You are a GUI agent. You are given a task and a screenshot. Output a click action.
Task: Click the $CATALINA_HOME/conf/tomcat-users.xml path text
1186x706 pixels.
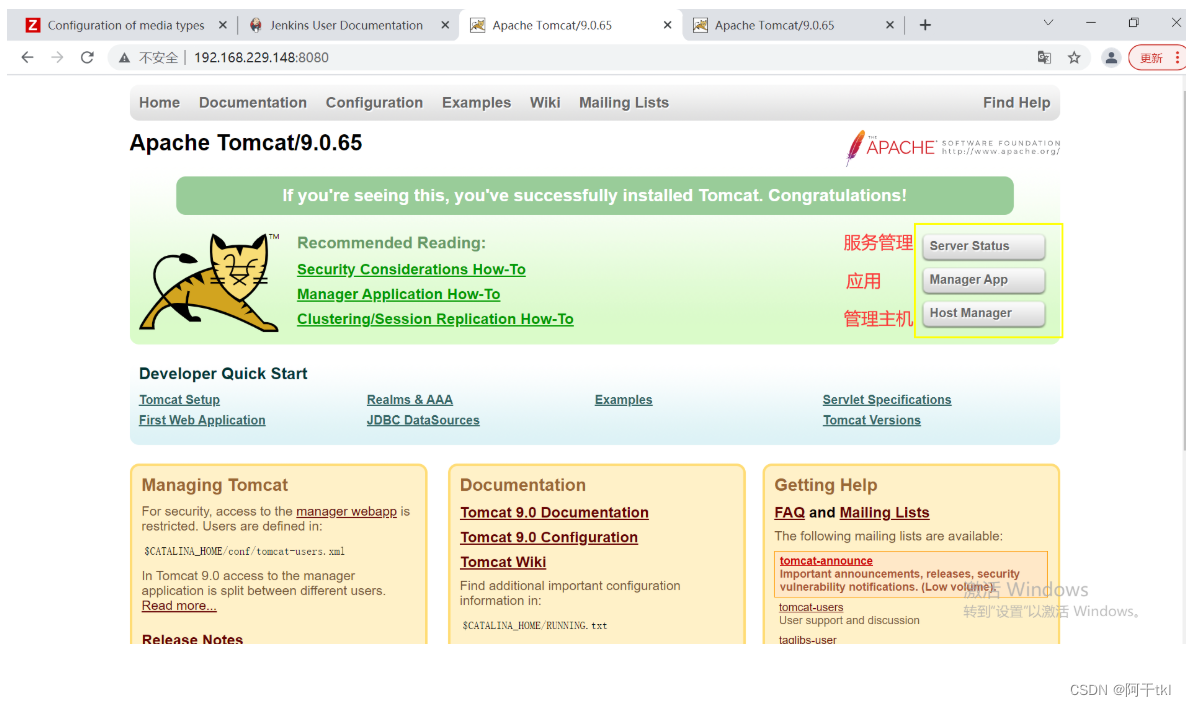244,552
